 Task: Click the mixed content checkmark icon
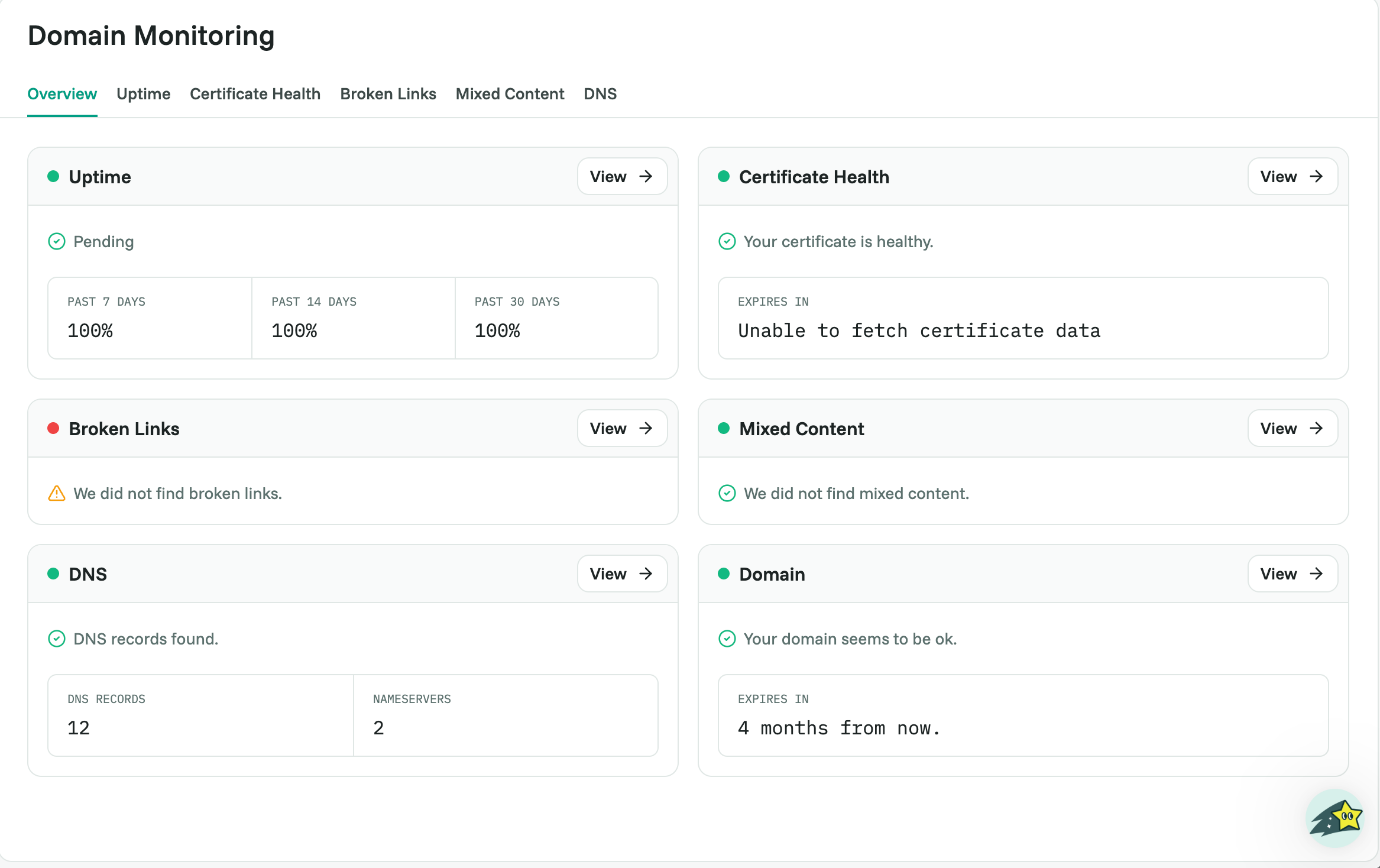(x=727, y=493)
